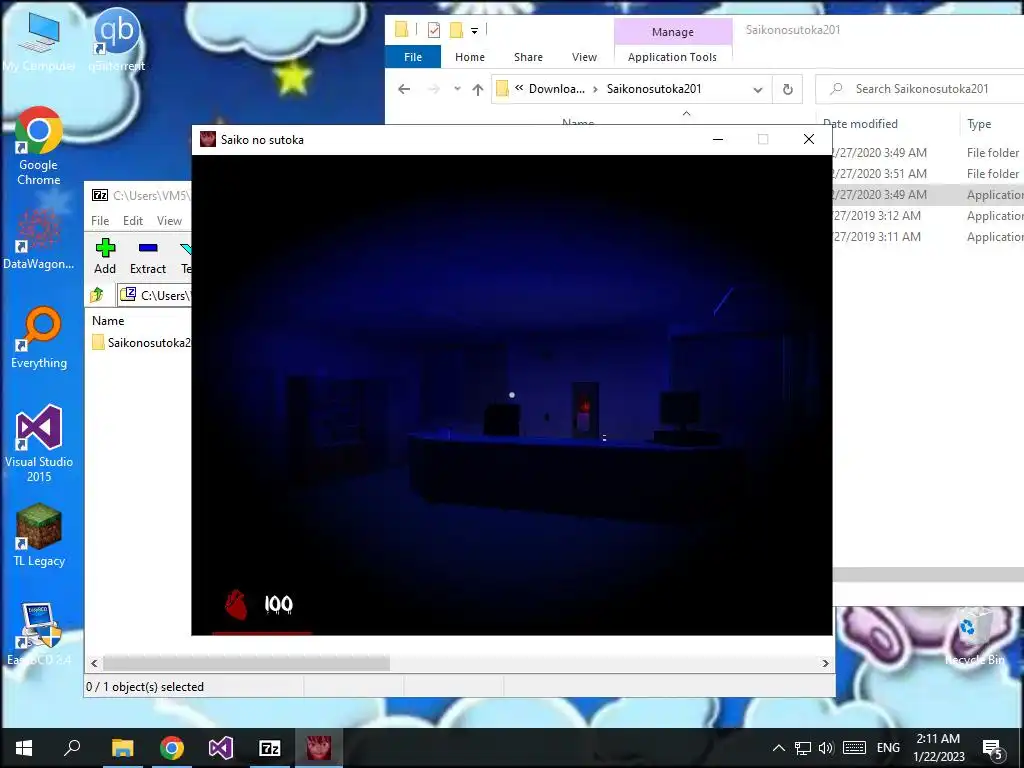Click the Explorer back arrow
This screenshot has height=768, width=1024.
click(x=404, y=89)
